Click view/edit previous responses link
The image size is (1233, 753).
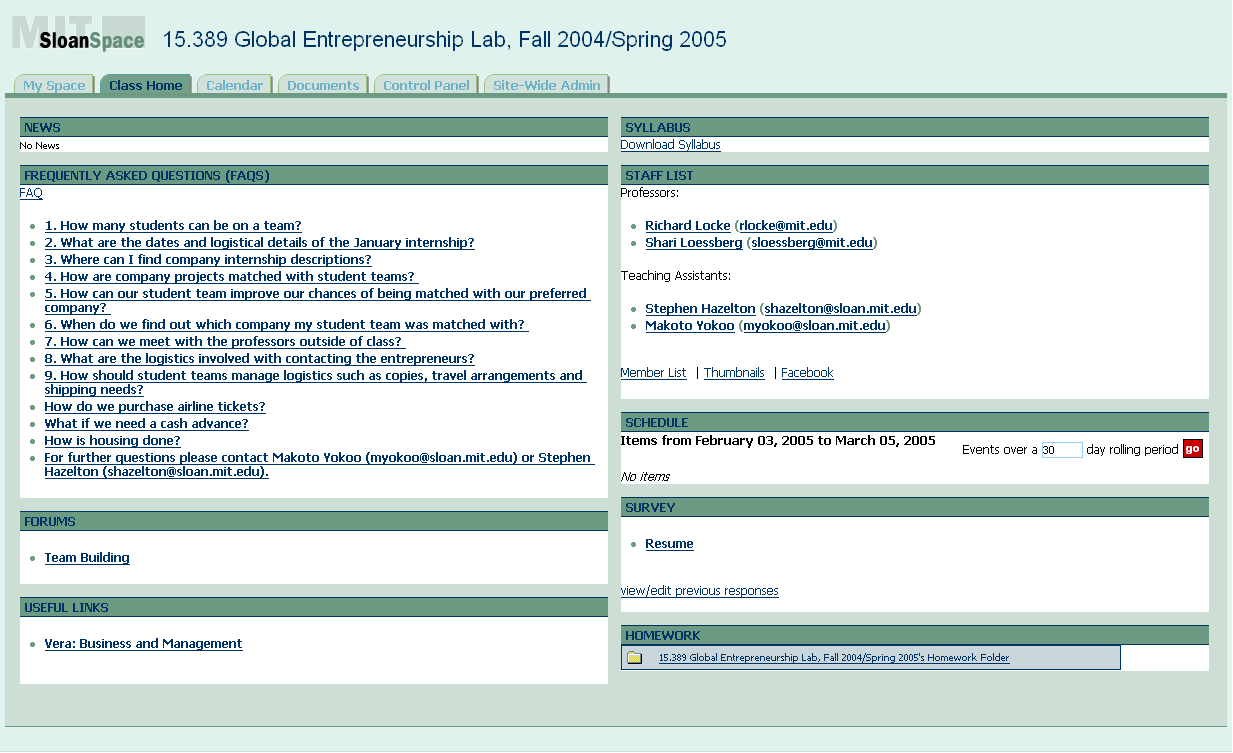pyautogui.click(x=699, y=591)
